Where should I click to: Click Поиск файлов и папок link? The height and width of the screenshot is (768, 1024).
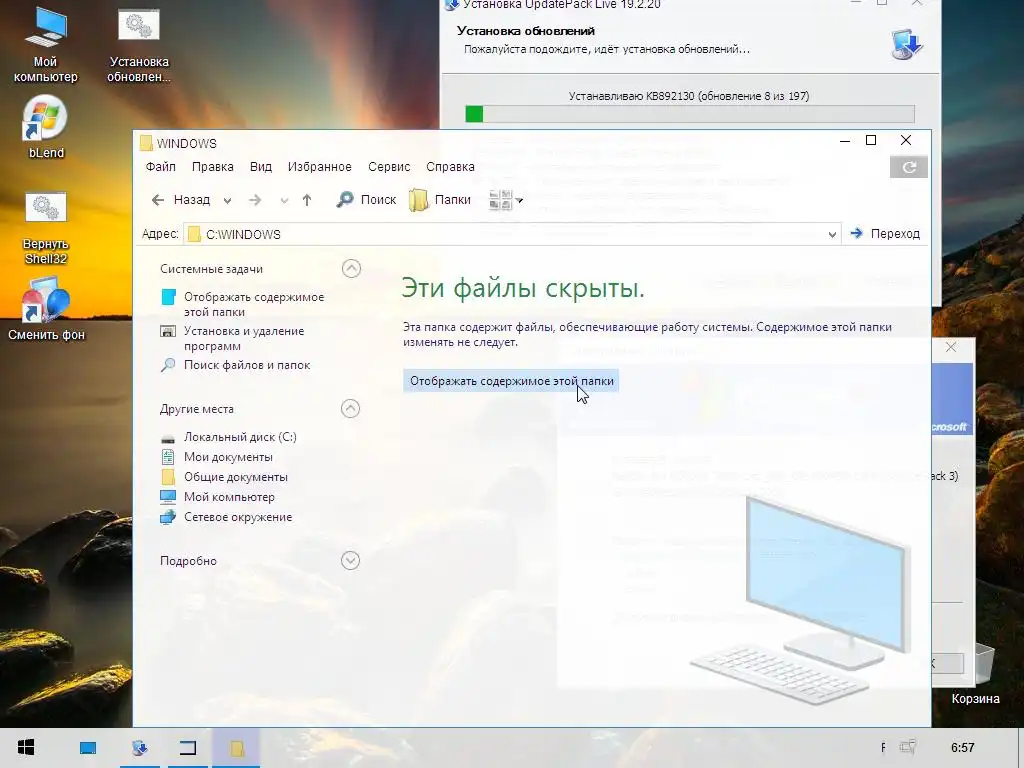point(247,365)
